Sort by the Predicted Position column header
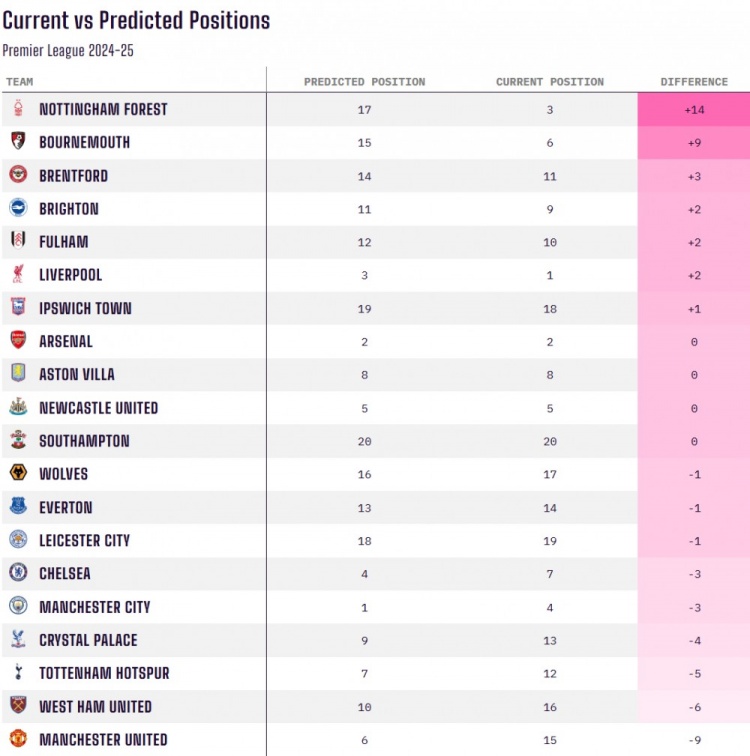The height and width of the screenshot is (756, 750). pos(364,82)
